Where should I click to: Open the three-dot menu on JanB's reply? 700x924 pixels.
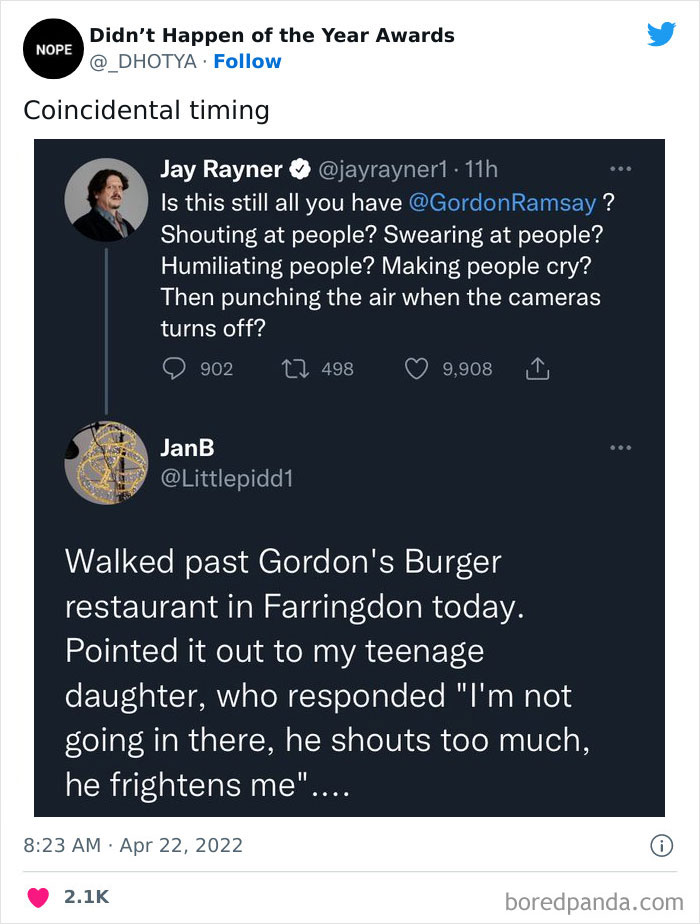(x=620, y=447)
